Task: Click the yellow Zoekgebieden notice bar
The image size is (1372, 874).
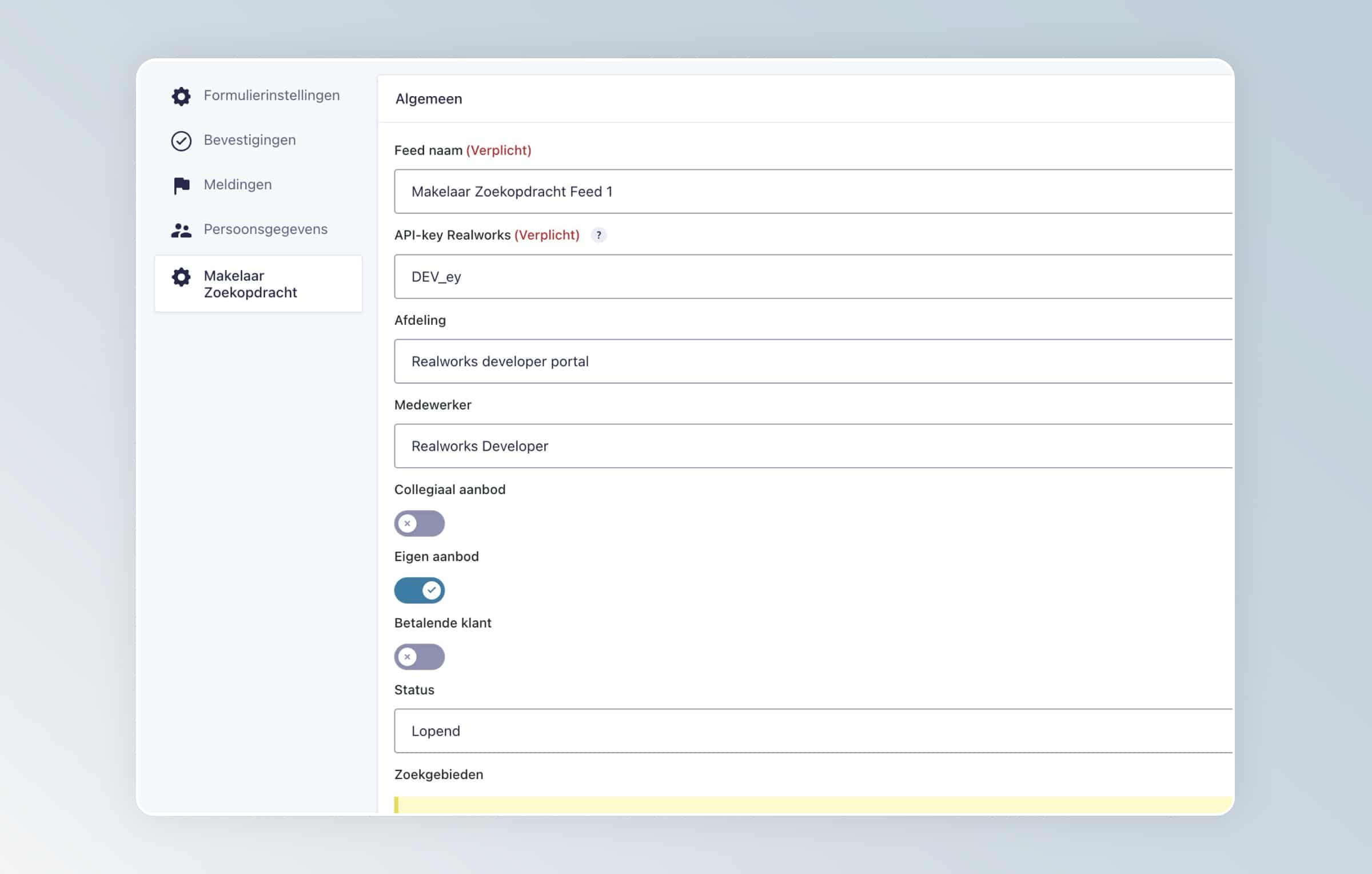Action: click(x=812, y=804)
